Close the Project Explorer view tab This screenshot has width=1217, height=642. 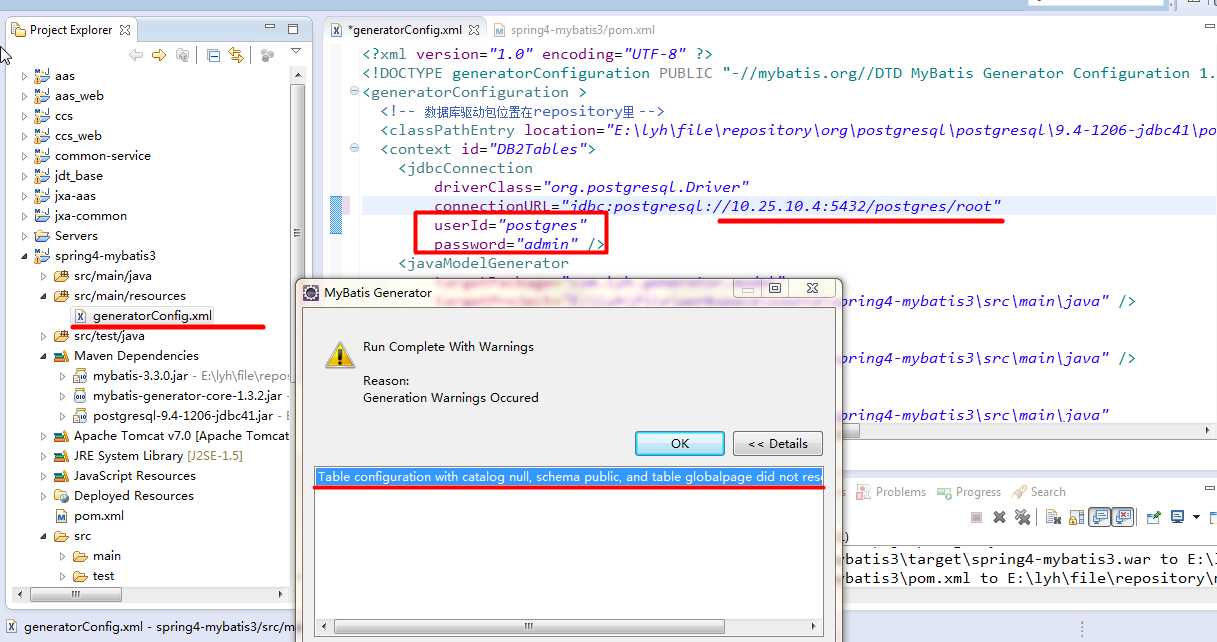(x=125, y=30)
